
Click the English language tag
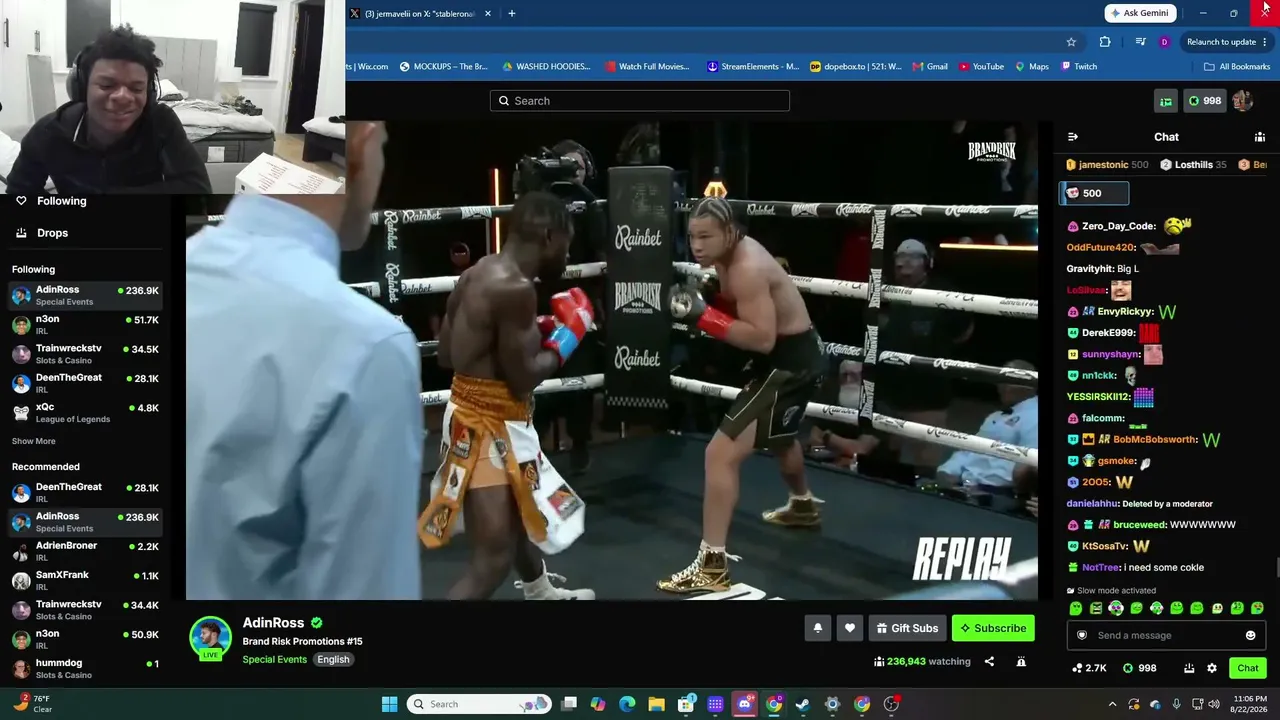pyautogui.click(x=333, y=660)
